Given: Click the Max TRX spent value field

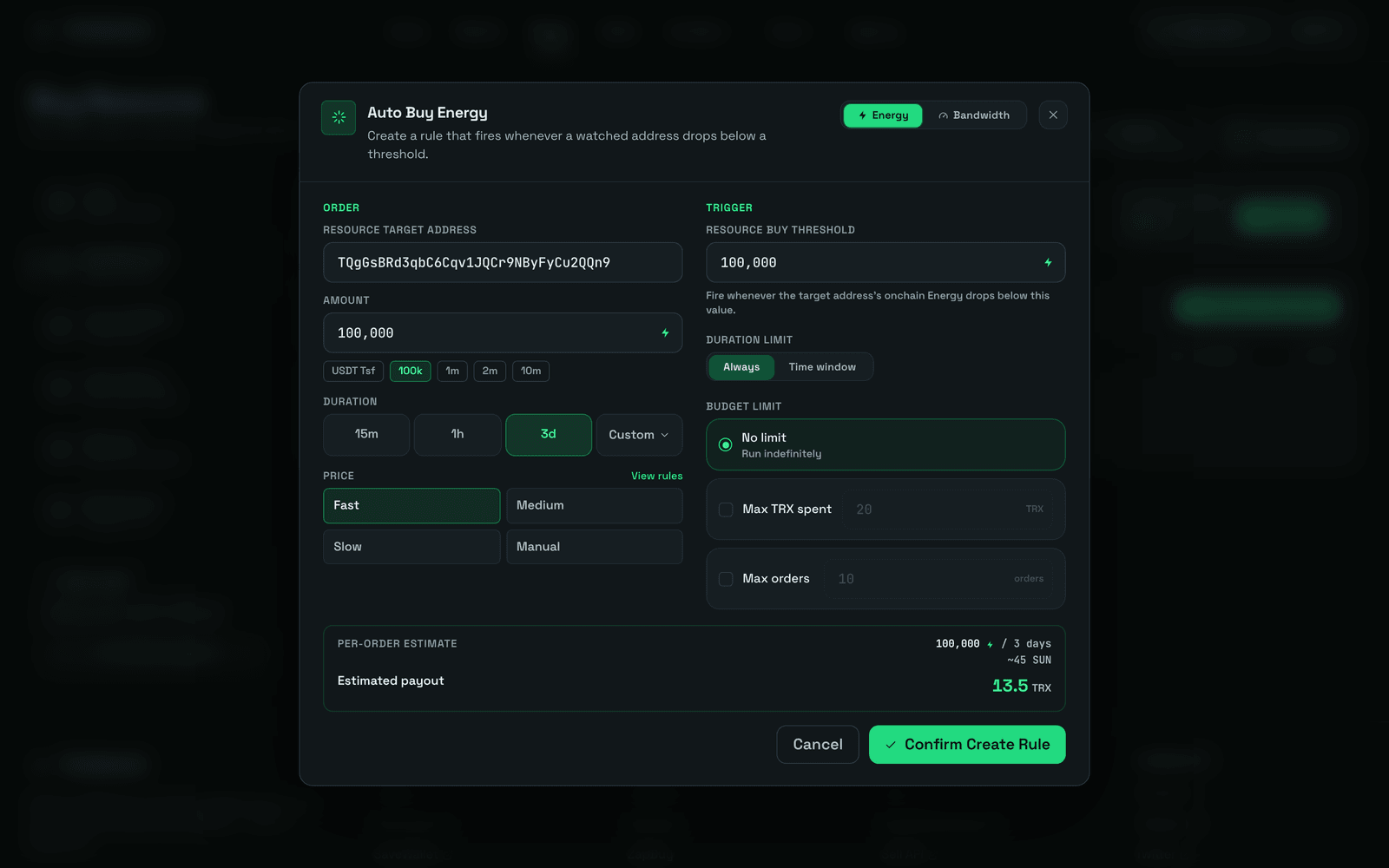Looking at the screenshot, I should pyautogui.click(x=948, y=510).
